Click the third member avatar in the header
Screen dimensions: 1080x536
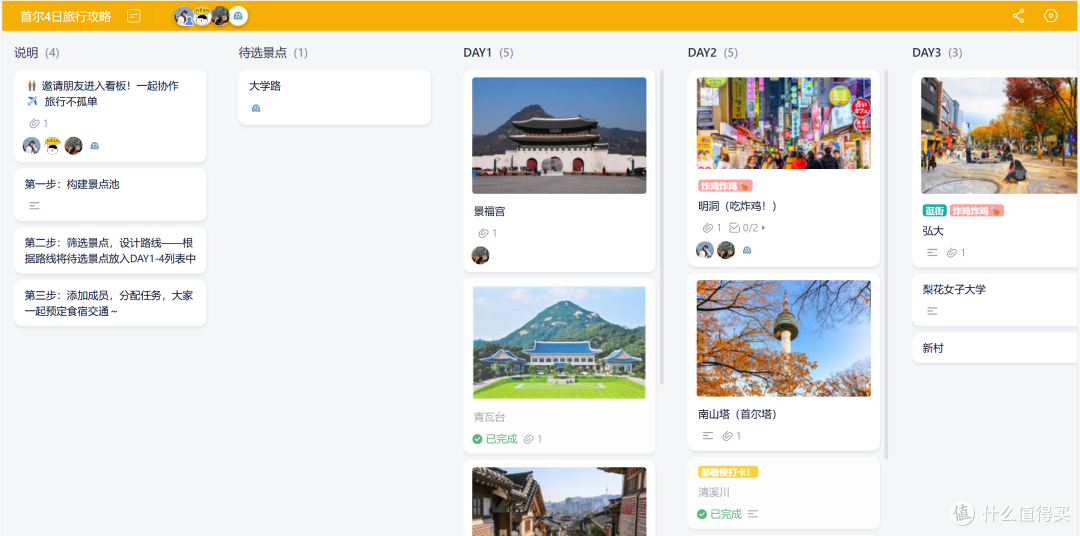tap(220, 16)
